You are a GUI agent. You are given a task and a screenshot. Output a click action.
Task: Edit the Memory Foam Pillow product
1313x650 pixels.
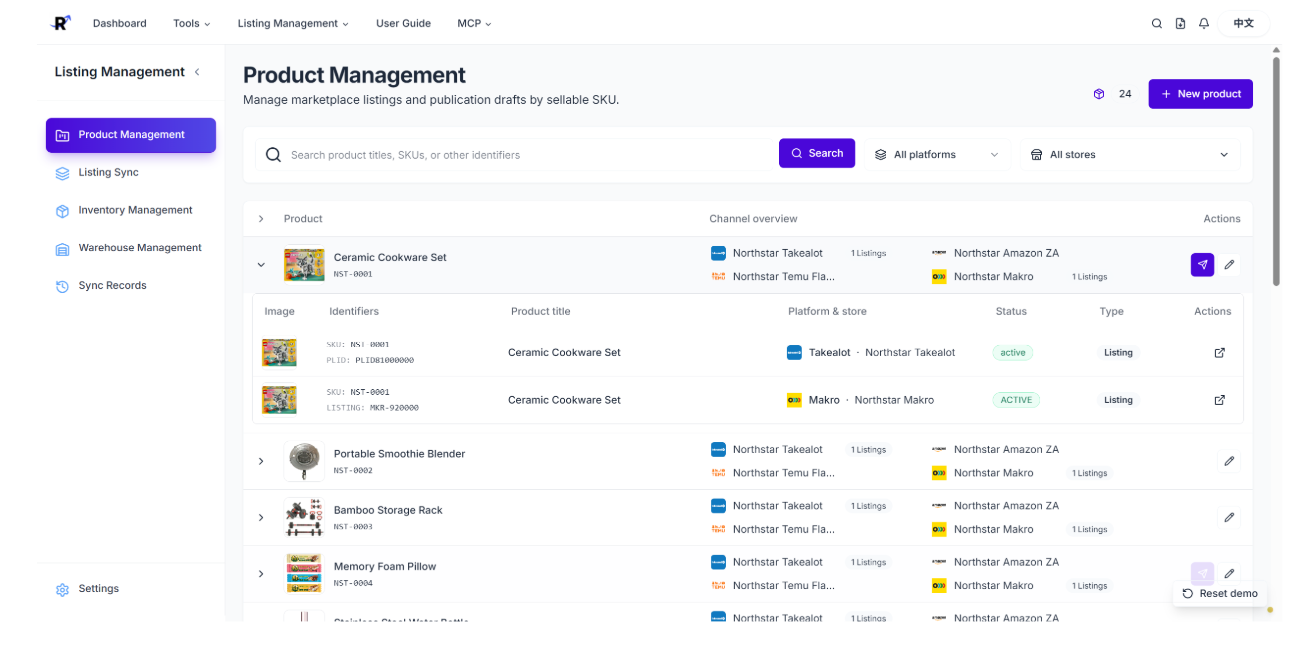[x=1230, y=574]
